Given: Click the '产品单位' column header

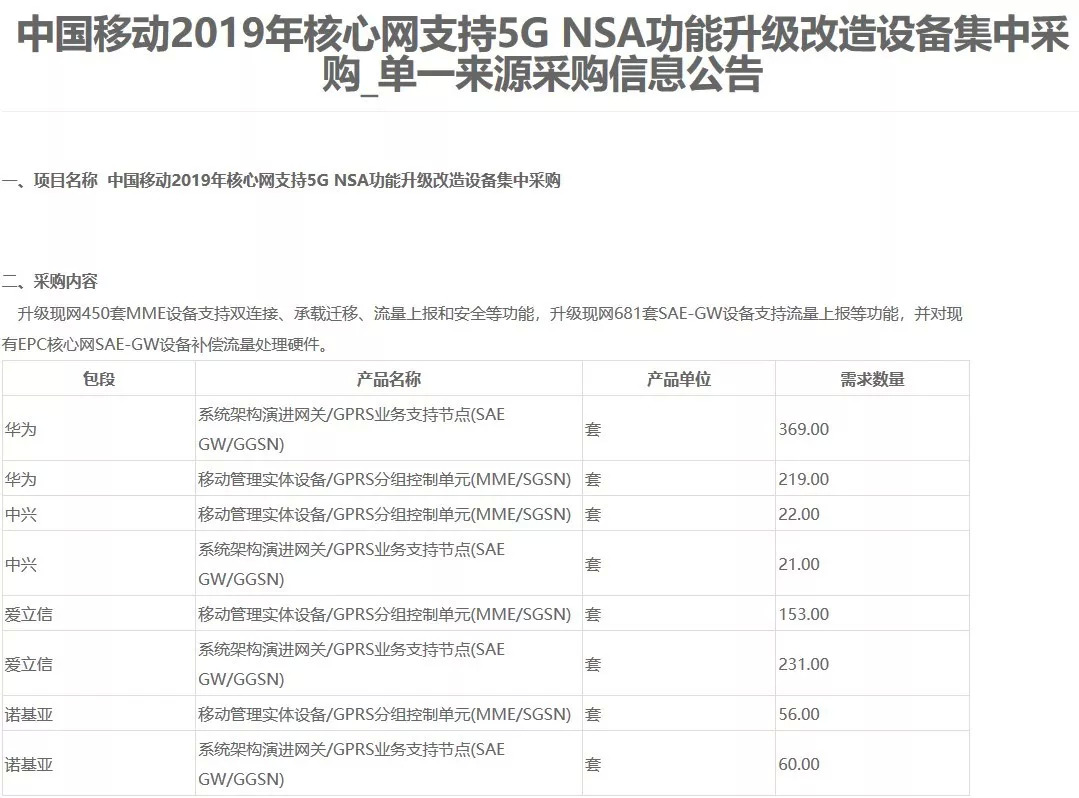Looking at the screenshot, I should click(679, 379).
